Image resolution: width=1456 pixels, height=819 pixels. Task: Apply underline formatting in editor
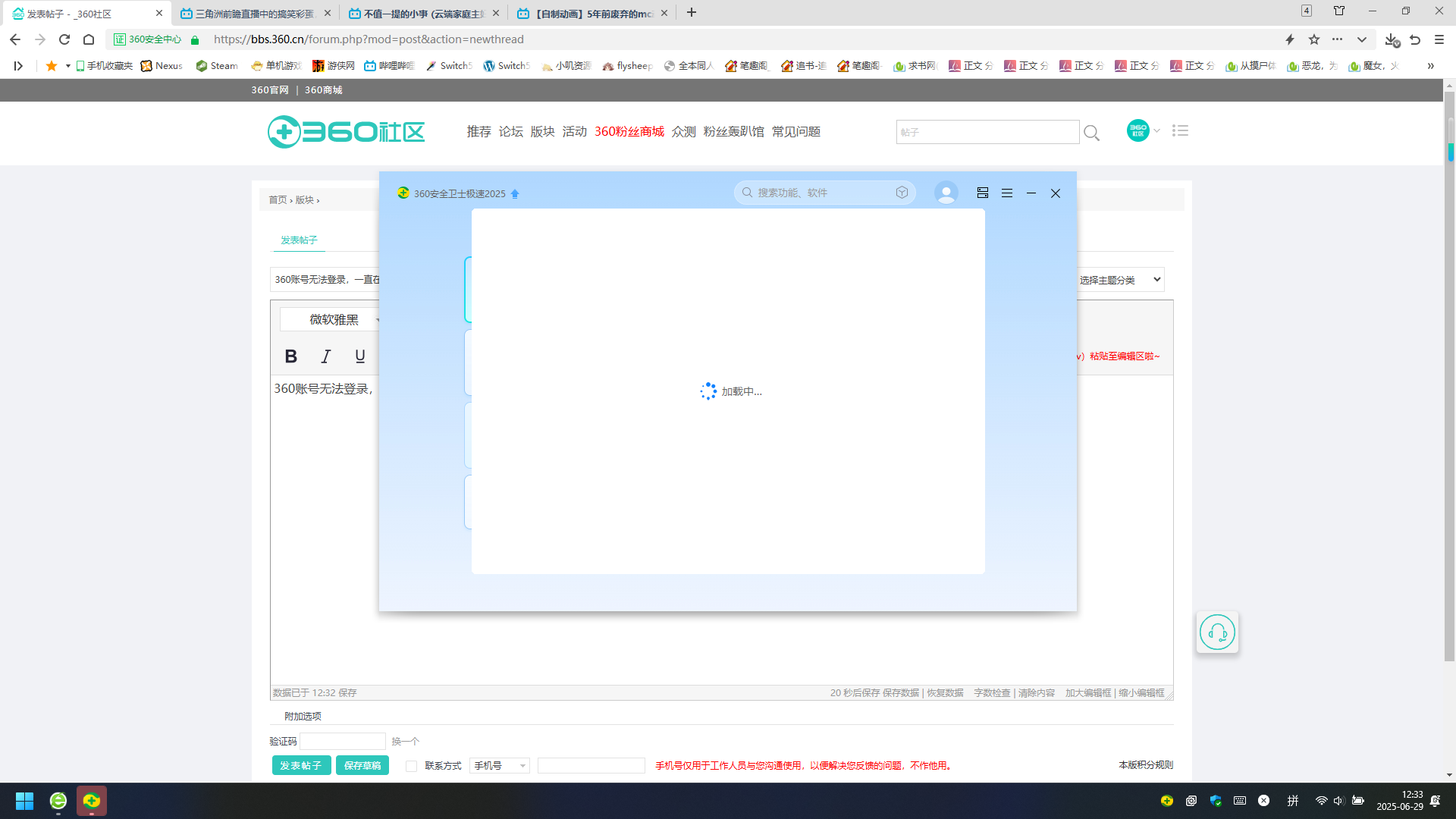pyautogui.click(x=360, y=356)
